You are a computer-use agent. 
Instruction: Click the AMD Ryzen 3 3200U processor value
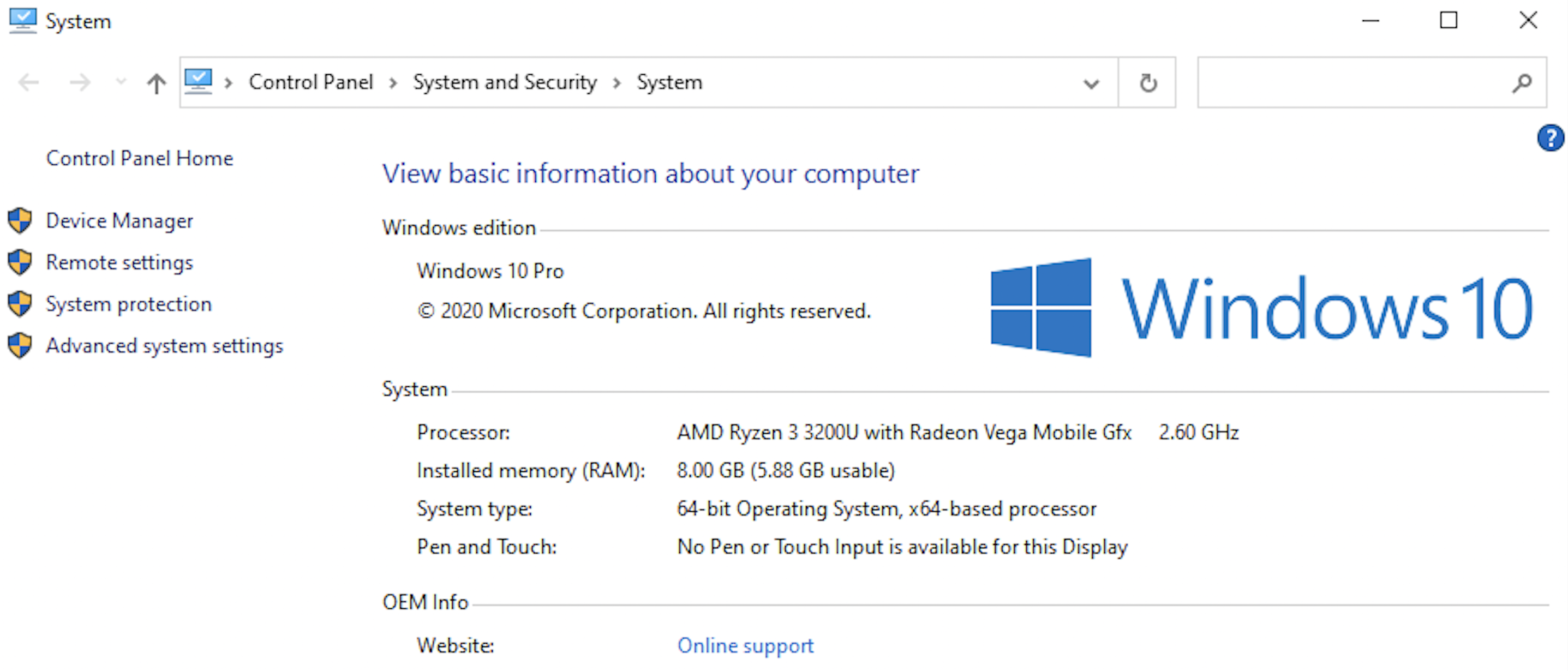904,432
